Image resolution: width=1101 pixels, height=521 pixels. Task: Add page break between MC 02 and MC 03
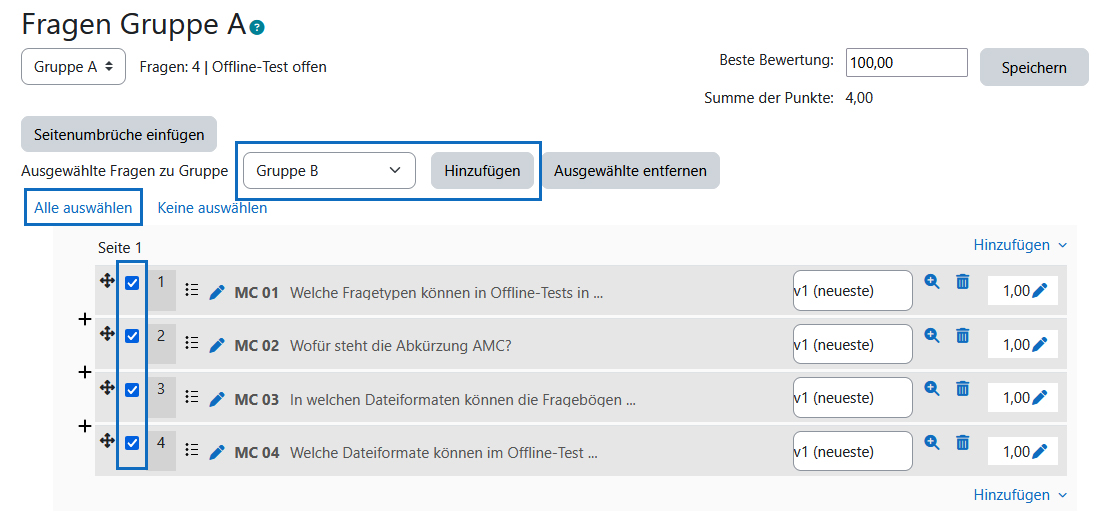[x=84, y=372]
